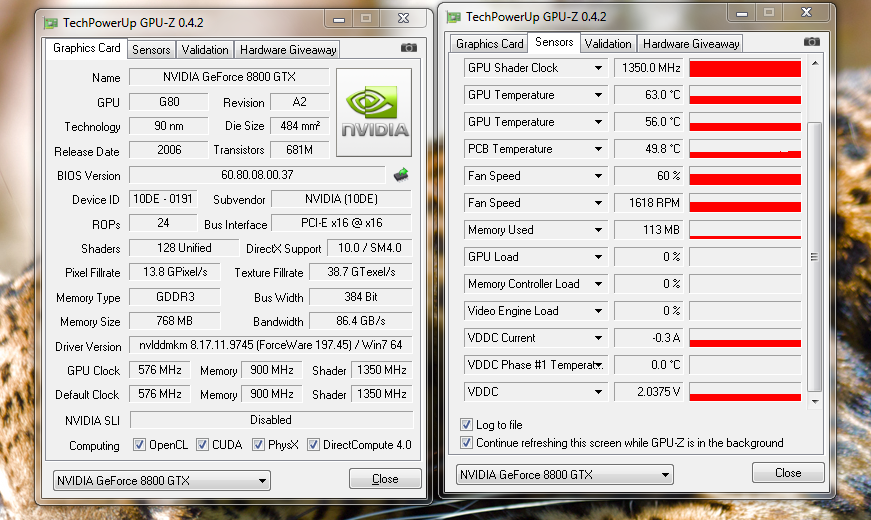871x520 pixels.
Task: Click the NVIDIA logo image
Action: [x=374, y=113]
